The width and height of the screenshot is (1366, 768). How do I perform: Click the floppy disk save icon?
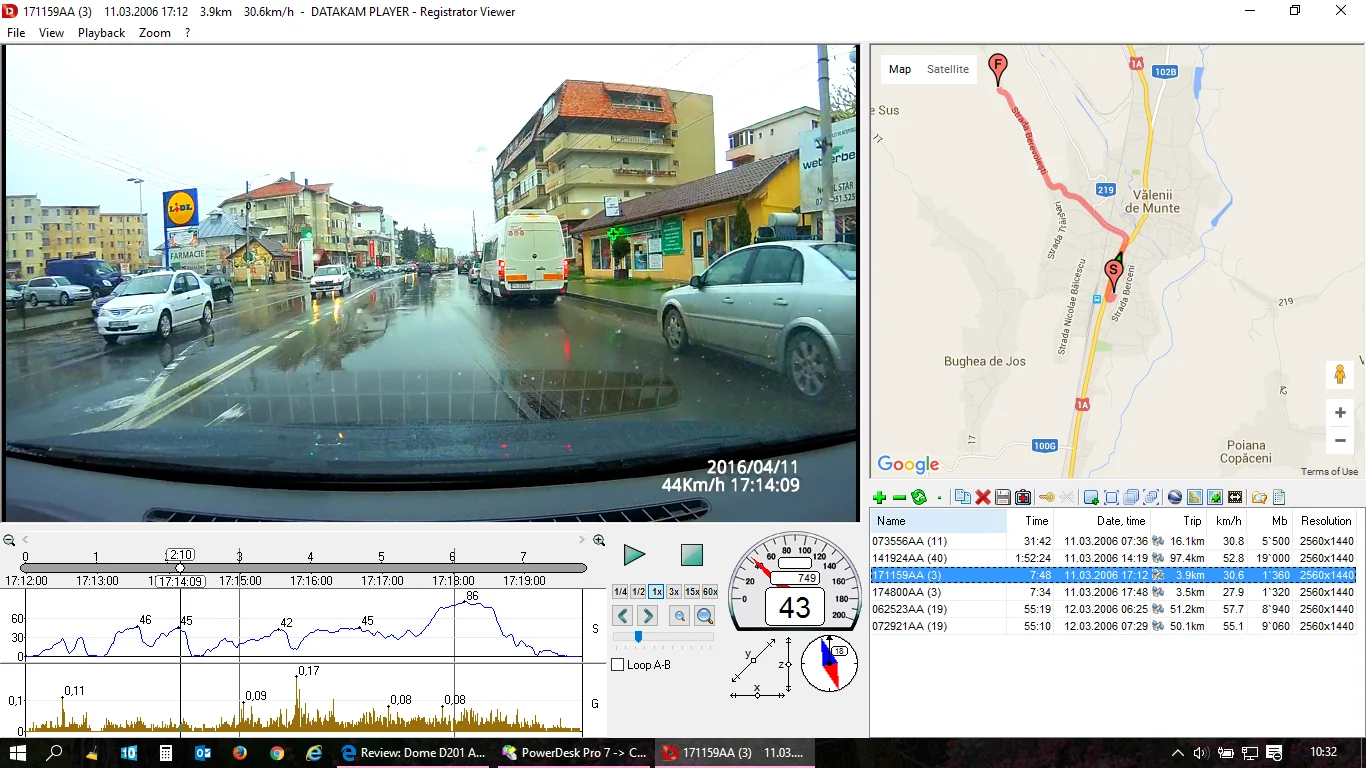(x=1002, y=497)
